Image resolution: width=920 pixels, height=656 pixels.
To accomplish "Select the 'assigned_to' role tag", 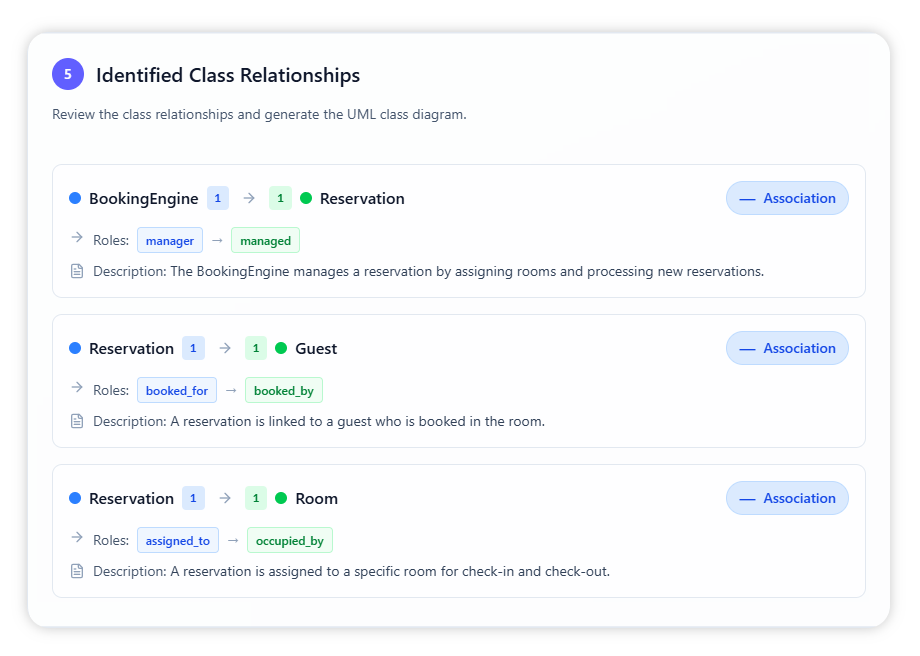I will pyautogui.click(x=178, y=541).
